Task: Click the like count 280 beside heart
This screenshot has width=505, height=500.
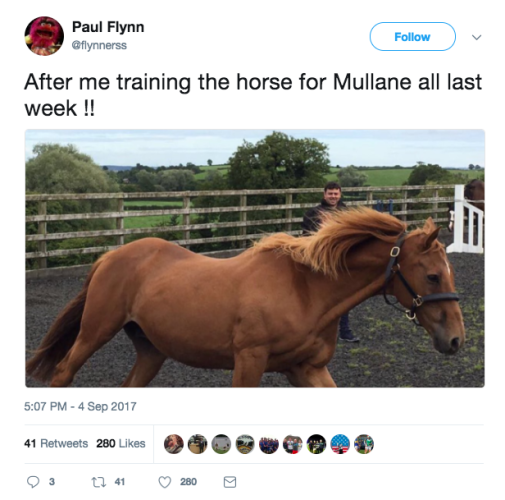Action: pyautogui.click(x=188, y=482)
